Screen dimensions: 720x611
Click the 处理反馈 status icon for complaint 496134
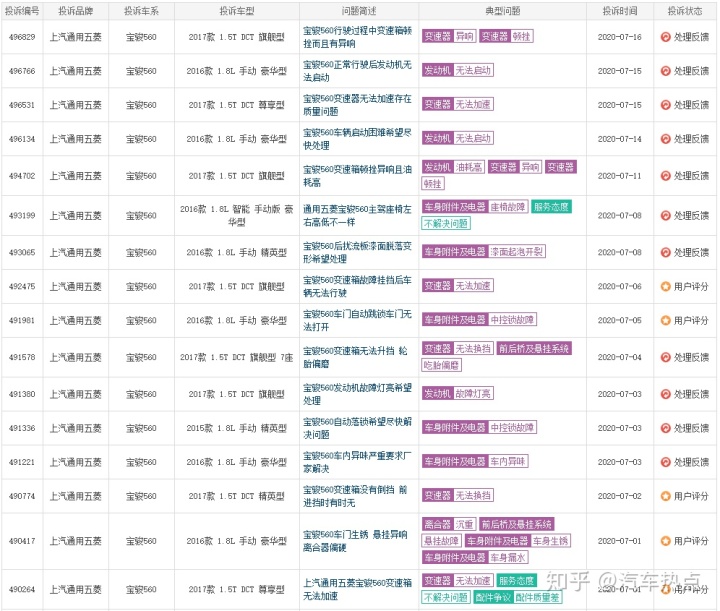click(x=665, y=139)
